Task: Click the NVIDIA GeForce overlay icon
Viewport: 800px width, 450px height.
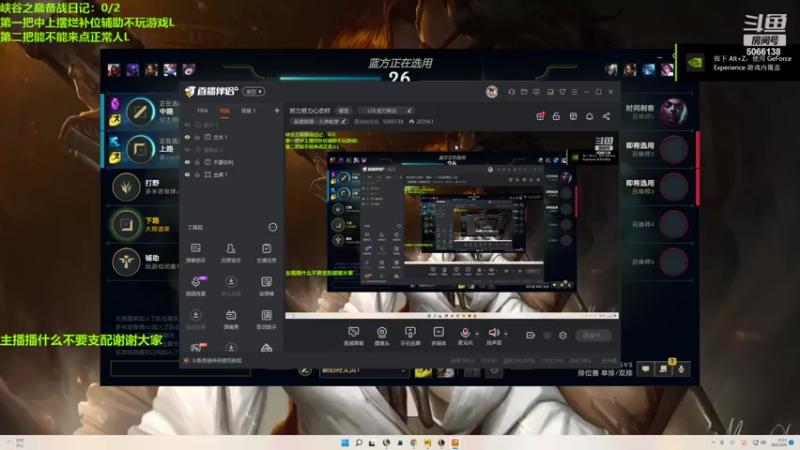Action: point(695,63)
